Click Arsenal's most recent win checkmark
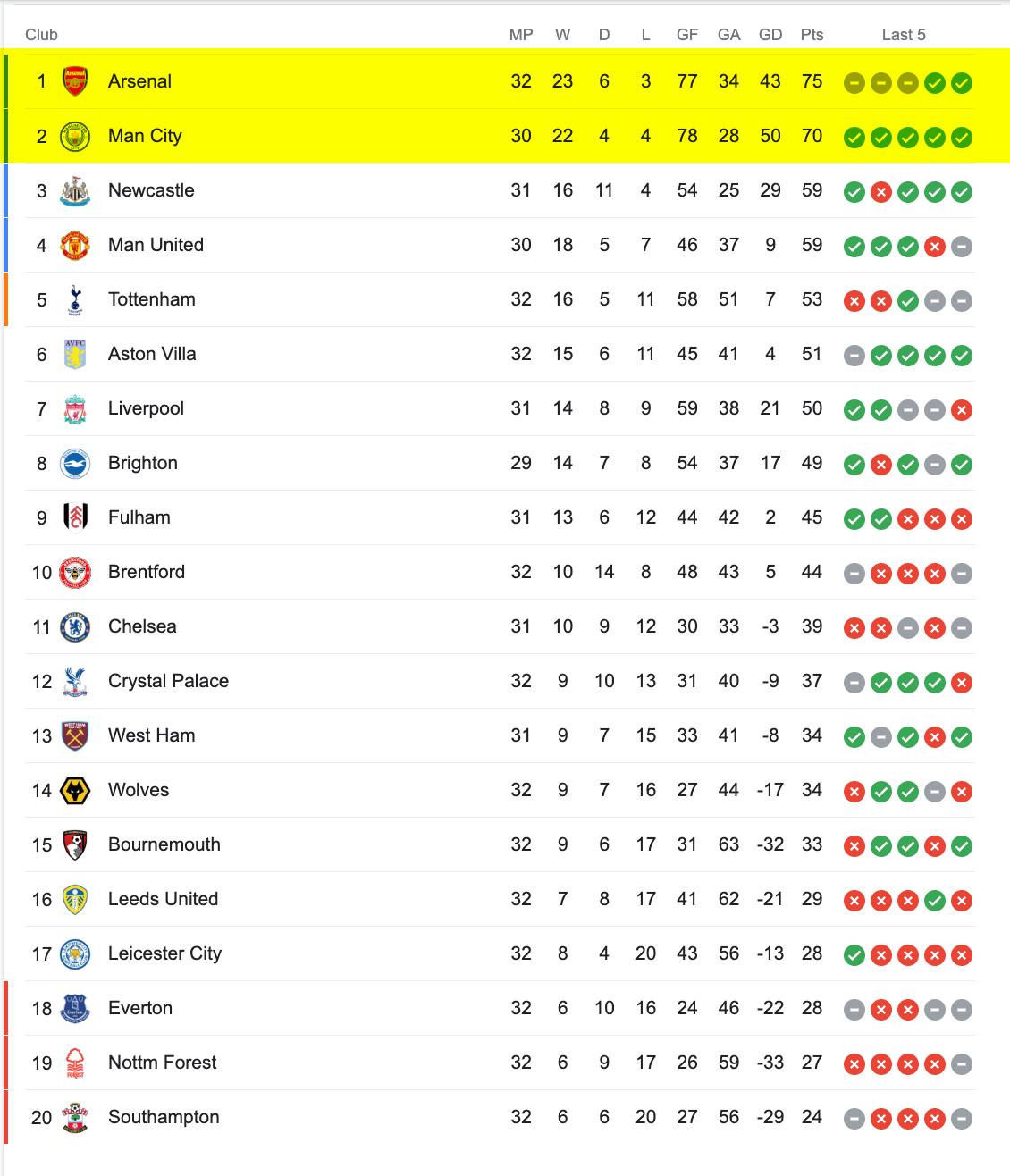This screenshot has height=1176, width=1010. click(x=962, y=83)
